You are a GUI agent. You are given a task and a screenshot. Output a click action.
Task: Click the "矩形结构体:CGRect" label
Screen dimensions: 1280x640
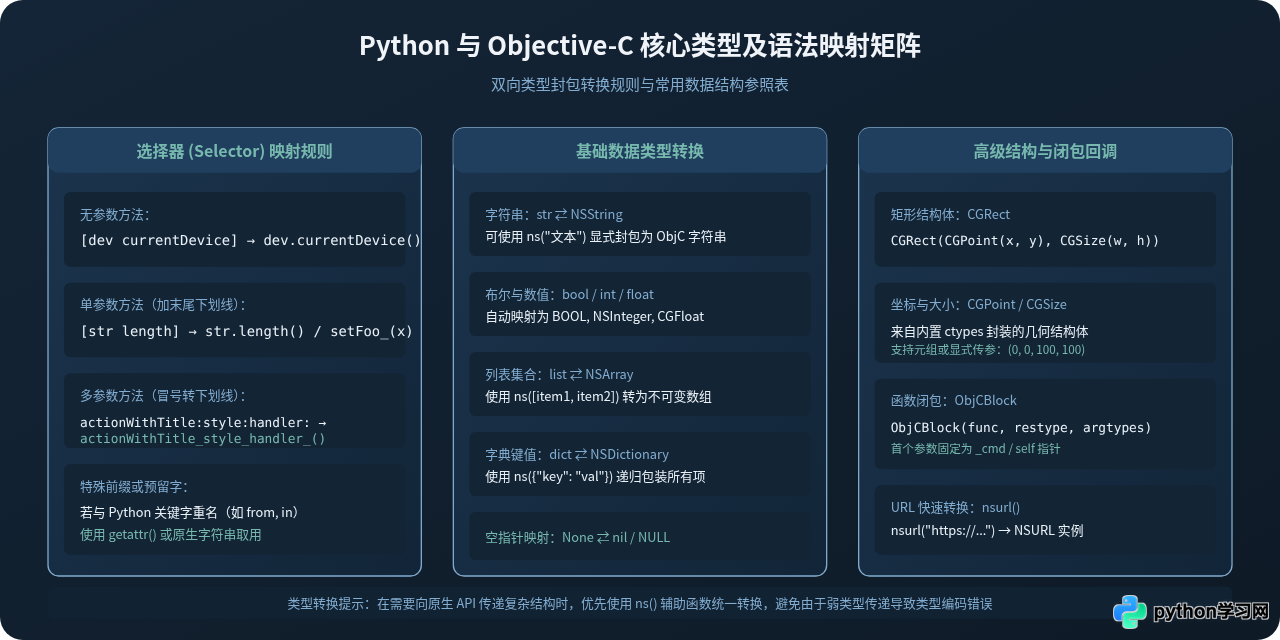tap(950, 214)
